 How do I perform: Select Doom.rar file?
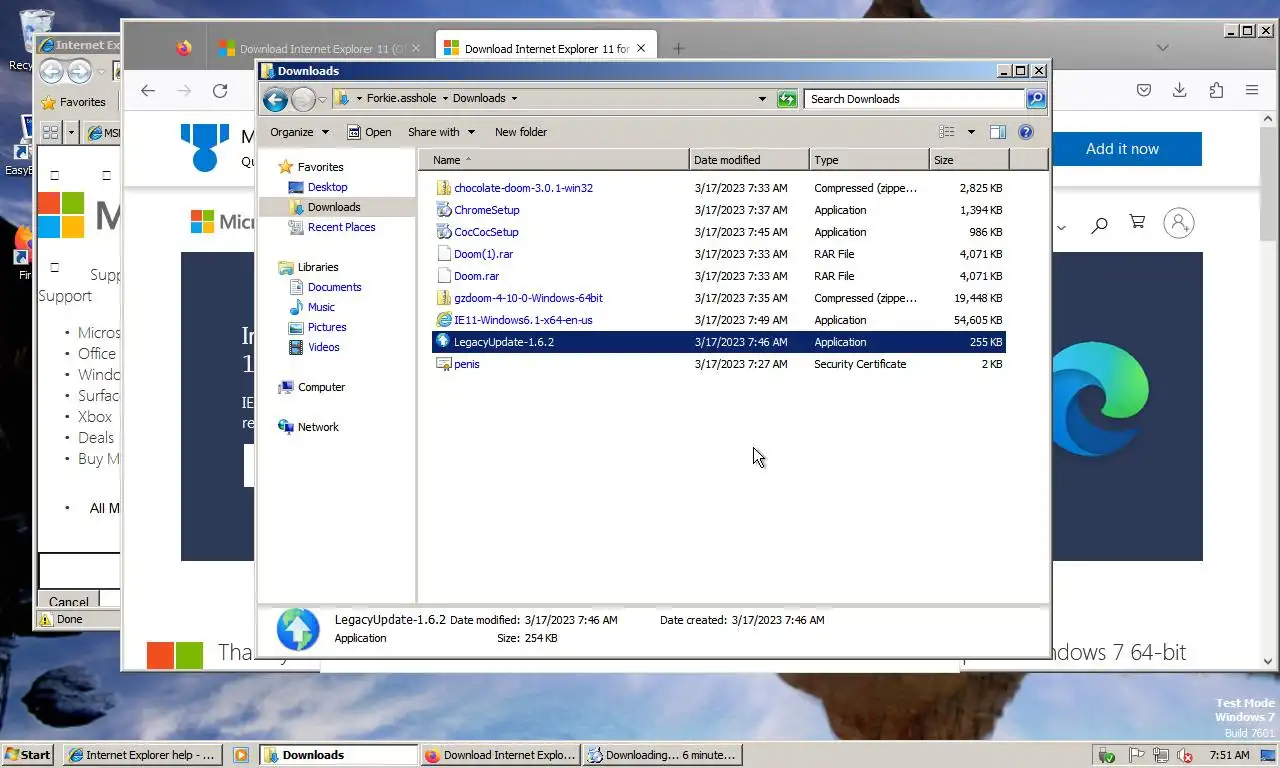click(476, 276)
